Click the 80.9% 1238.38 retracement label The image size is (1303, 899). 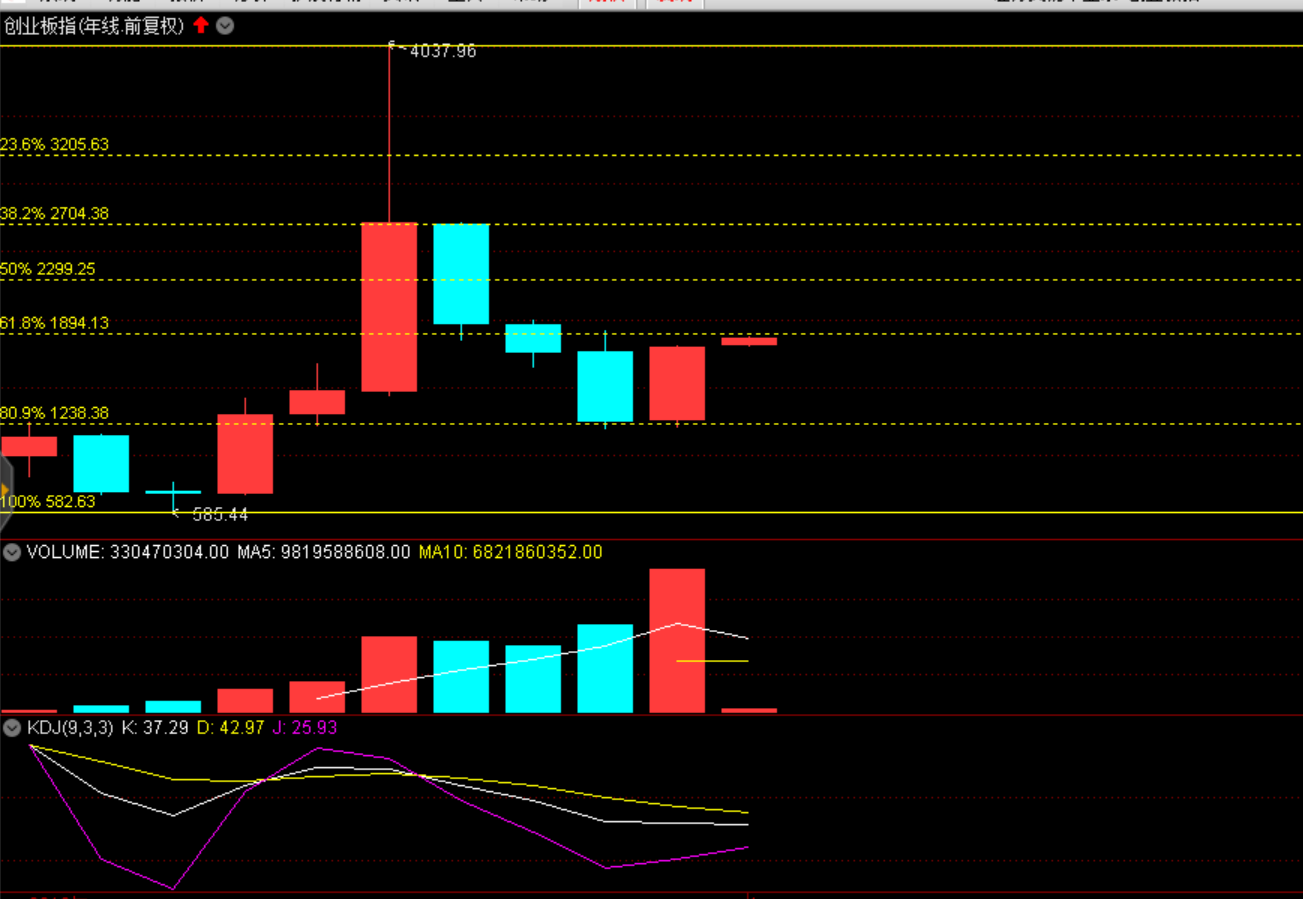tap(55, 413)
